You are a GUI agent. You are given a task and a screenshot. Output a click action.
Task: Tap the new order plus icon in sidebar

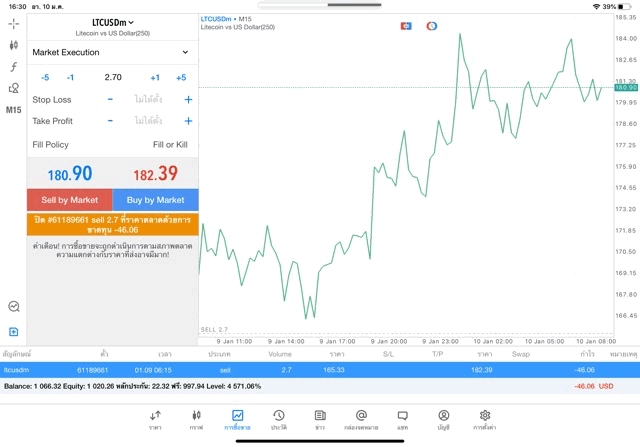tap(13, 331)
